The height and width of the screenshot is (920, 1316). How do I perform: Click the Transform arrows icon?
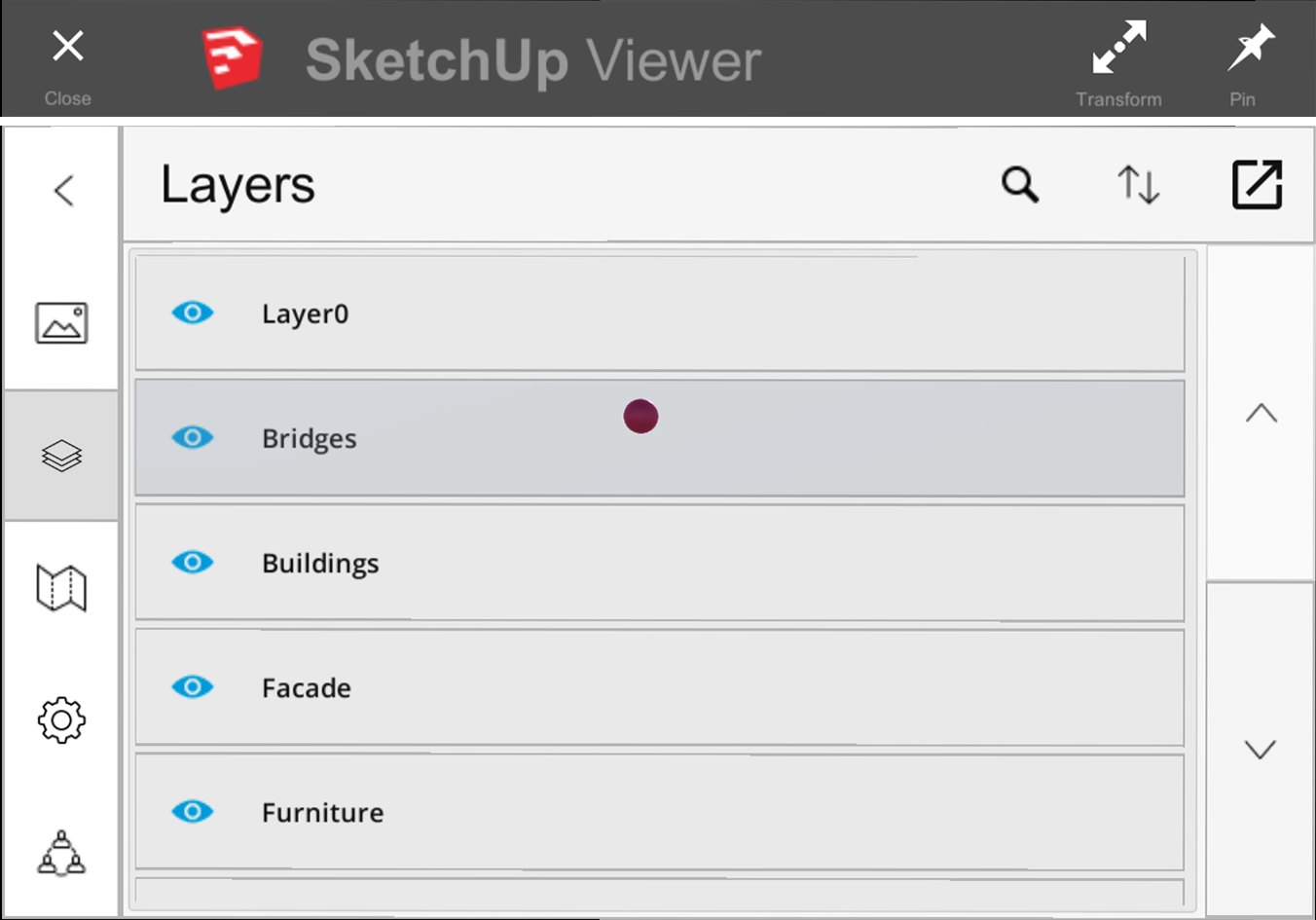click(x=1118, y=48)
